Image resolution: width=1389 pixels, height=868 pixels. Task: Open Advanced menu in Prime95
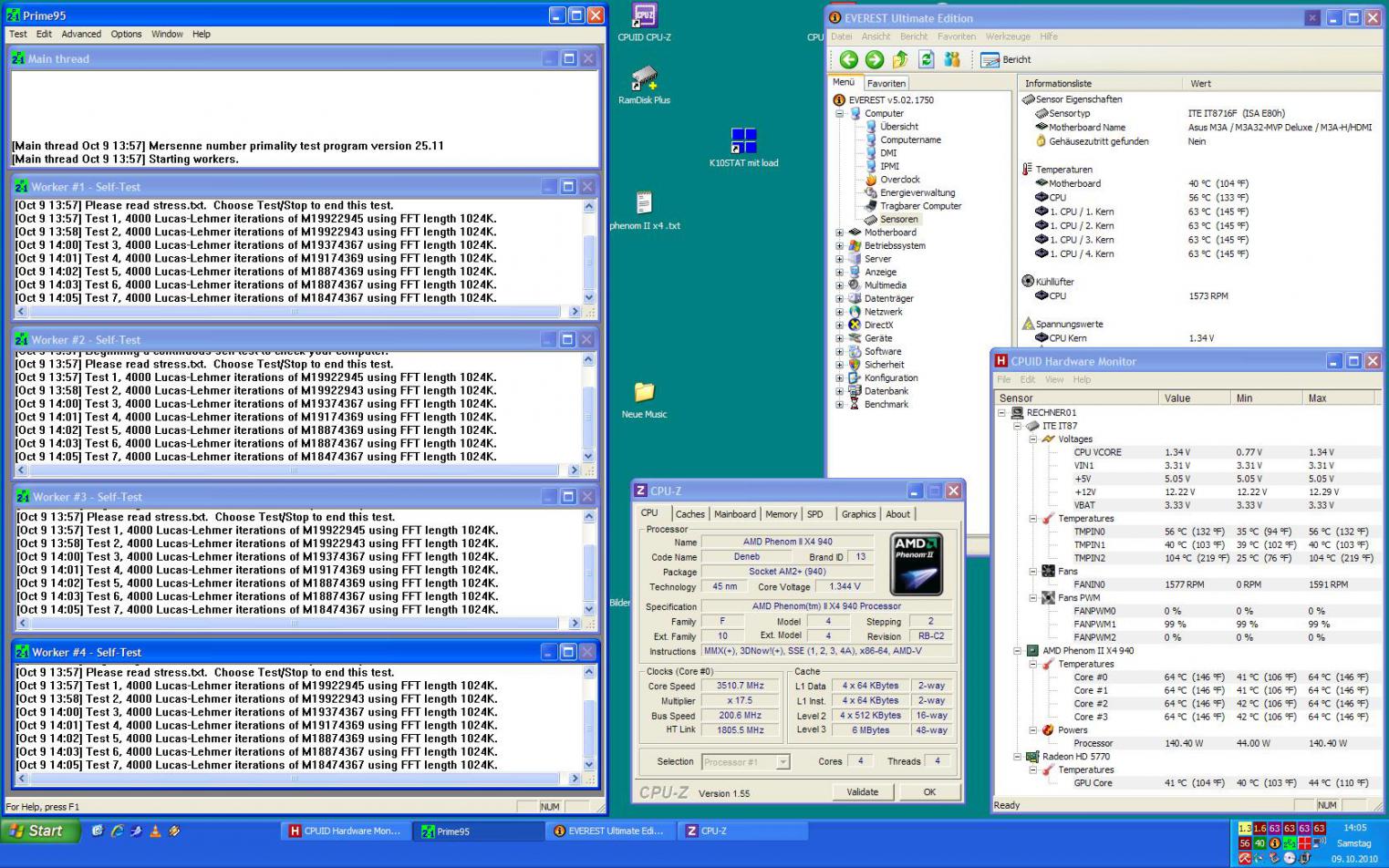pyautogui.click(x=81, y=34)
